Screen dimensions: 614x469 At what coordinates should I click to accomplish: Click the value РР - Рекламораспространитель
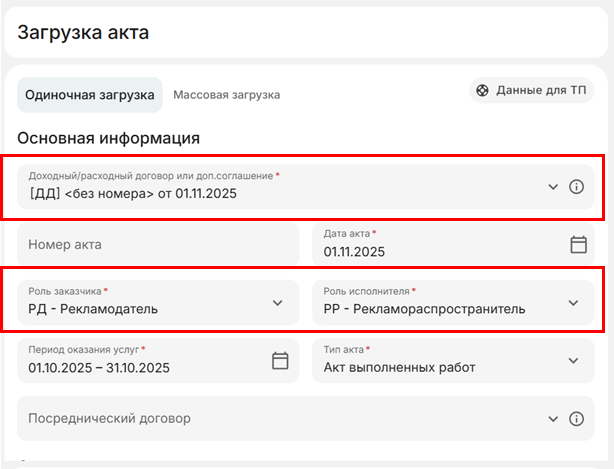coord(424,309)
